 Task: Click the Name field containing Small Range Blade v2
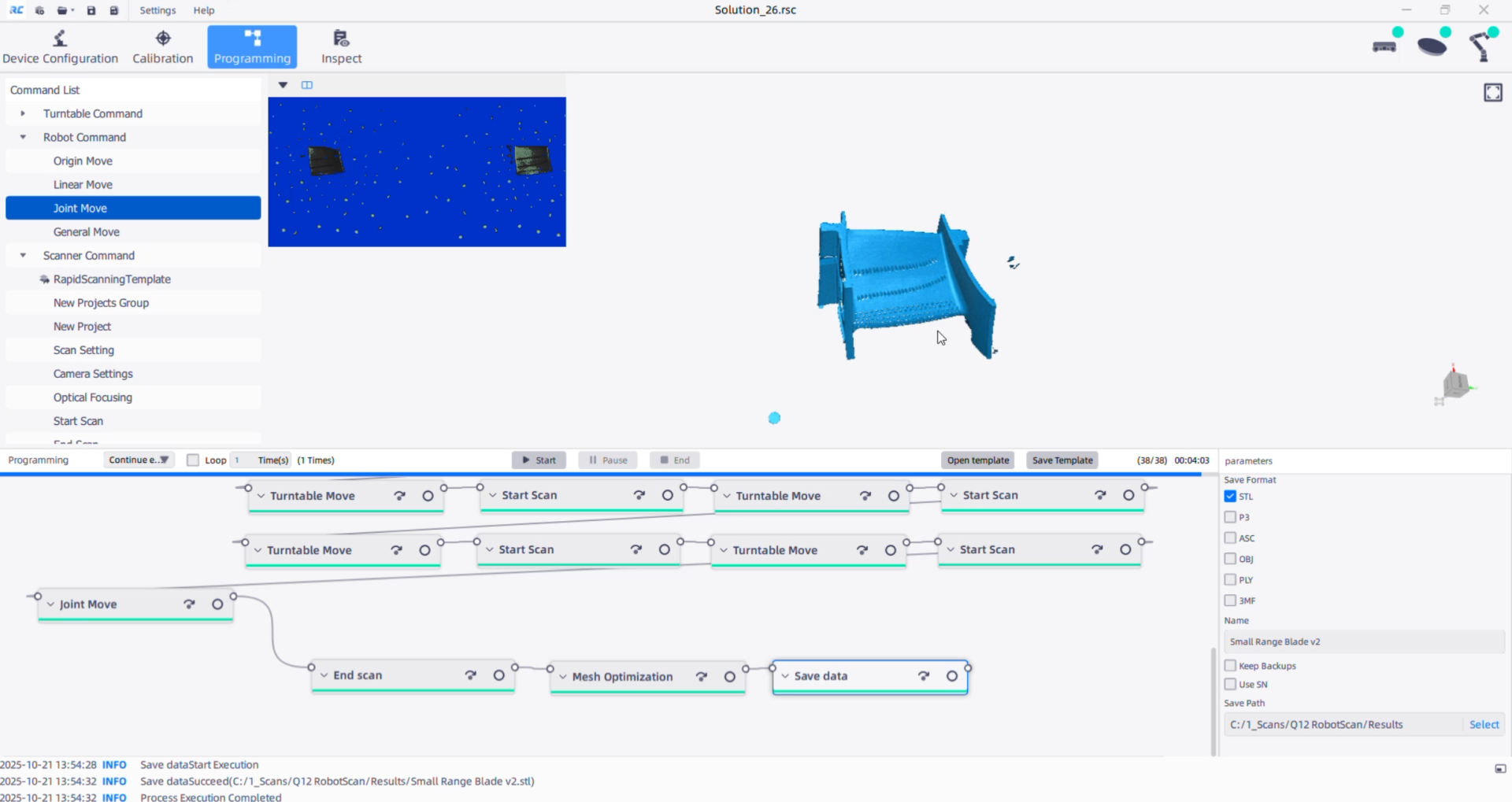1362,642
